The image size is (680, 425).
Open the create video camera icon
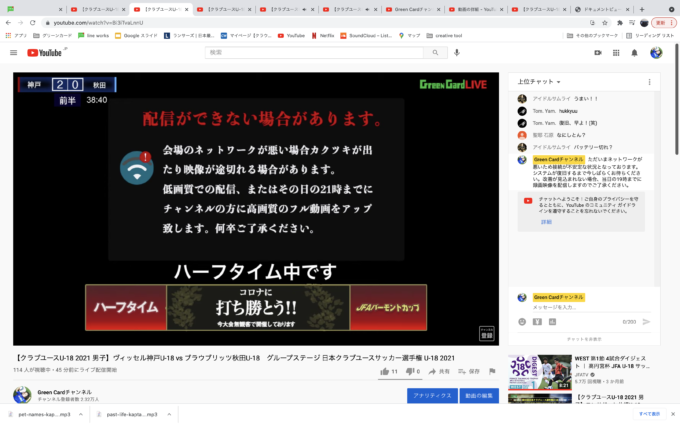[598, 52]
